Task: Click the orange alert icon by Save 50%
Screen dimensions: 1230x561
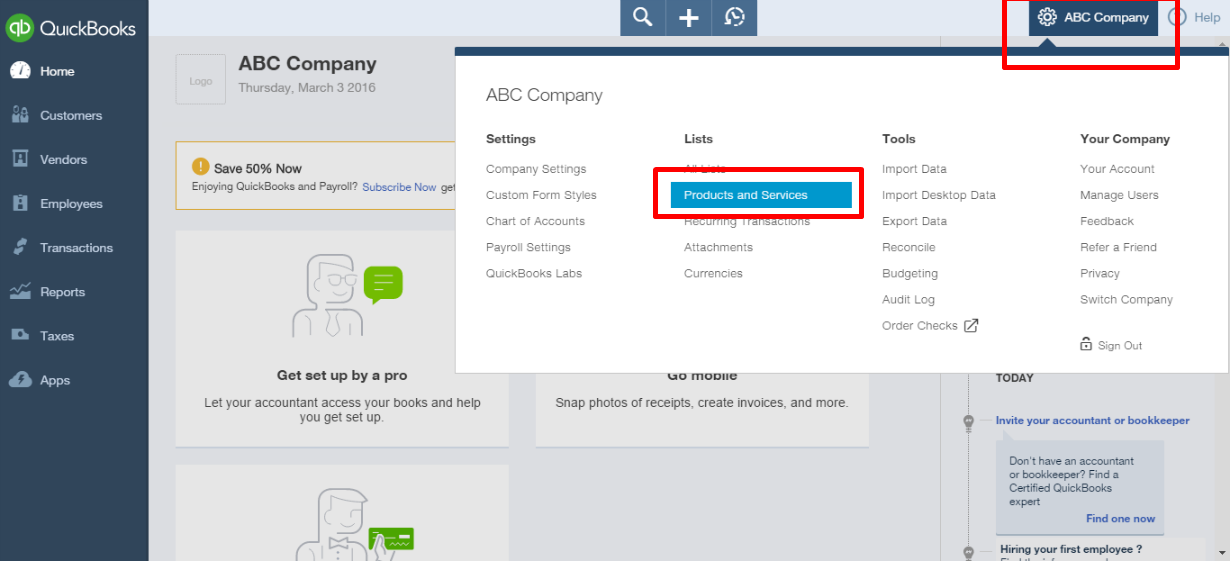Action: click(201, 167)
